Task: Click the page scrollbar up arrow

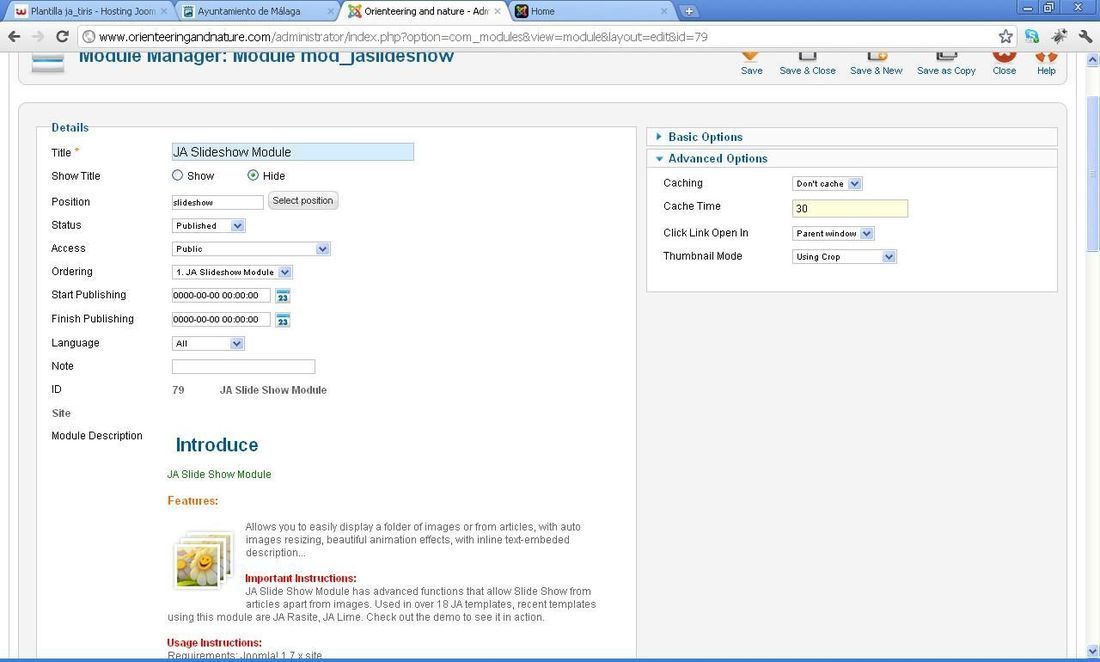Action: pos(1092,60)
